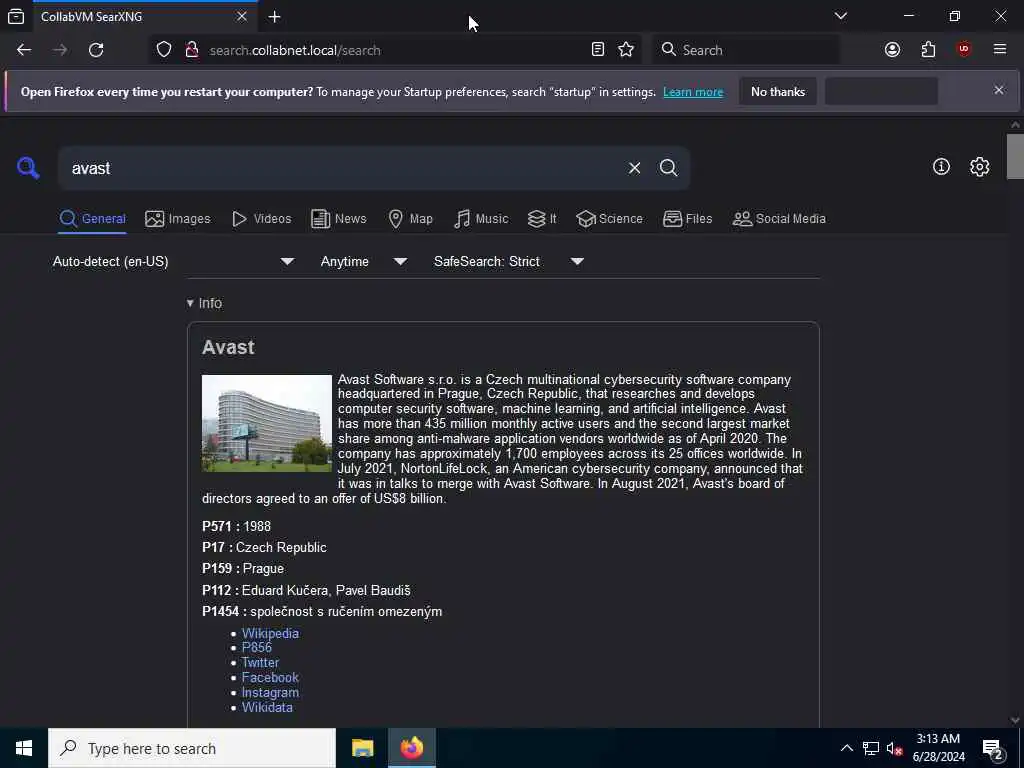This screenshot has width=1024, height=768.
Task: Click the avast search input field
Action: click(x=340, y=168)
